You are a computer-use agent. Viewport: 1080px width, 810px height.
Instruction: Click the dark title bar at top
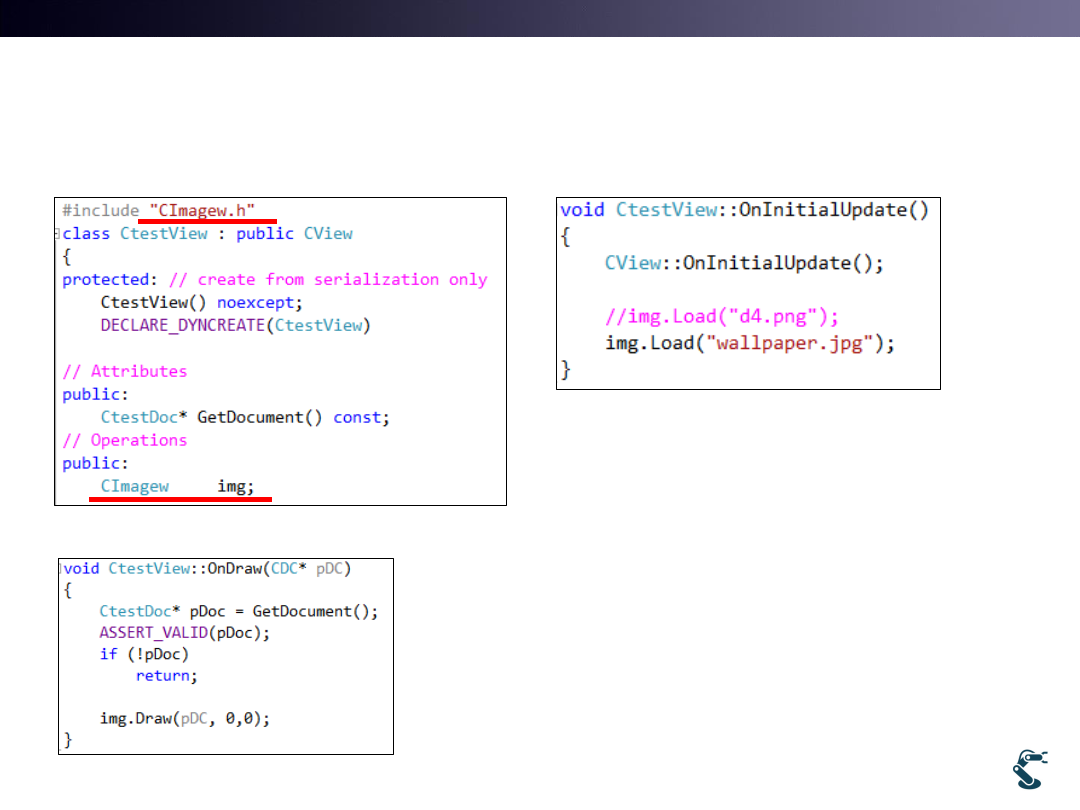point(540,18)
